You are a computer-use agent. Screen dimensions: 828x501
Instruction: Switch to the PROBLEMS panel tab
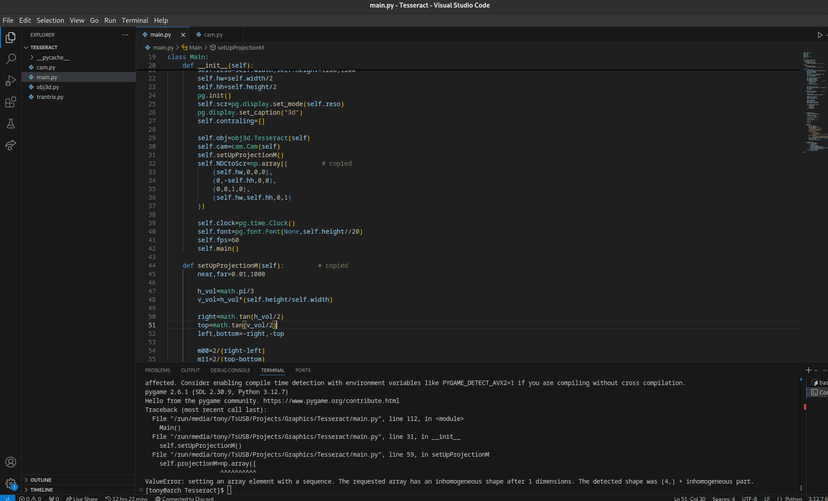tap(157, 370)
